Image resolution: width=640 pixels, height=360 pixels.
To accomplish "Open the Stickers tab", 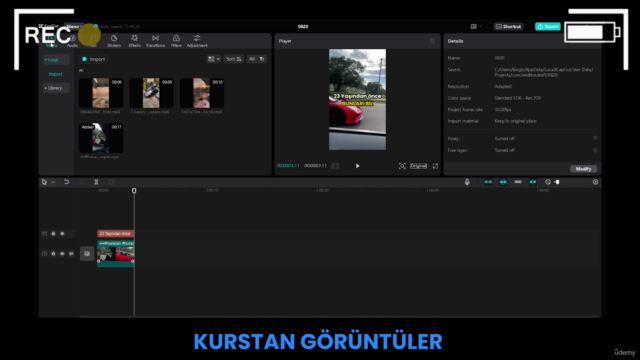I will (114, 41).
